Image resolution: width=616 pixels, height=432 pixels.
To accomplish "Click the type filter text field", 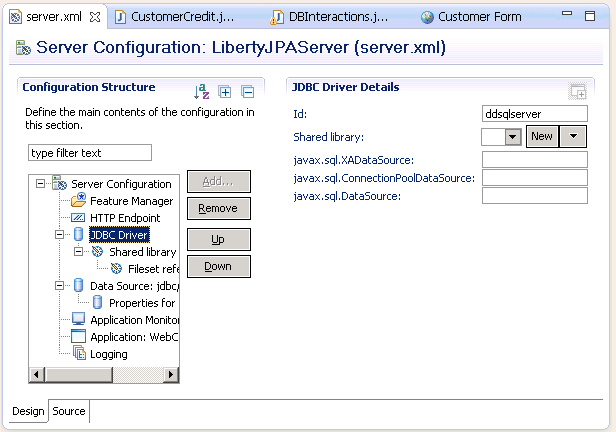I will click(x=89, y=153).
